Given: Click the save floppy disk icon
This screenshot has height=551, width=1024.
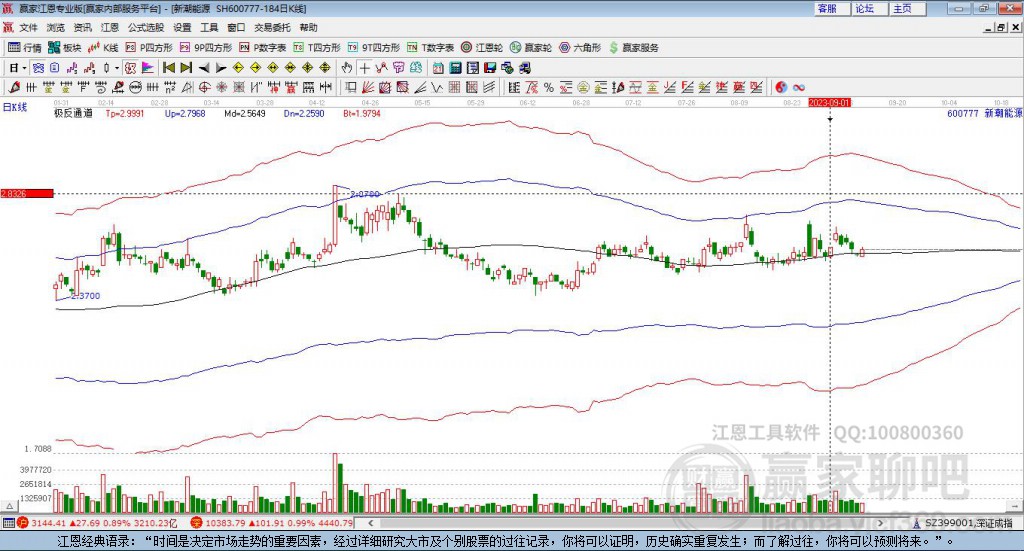Looking at the screenshot, I should pos(490,68).
